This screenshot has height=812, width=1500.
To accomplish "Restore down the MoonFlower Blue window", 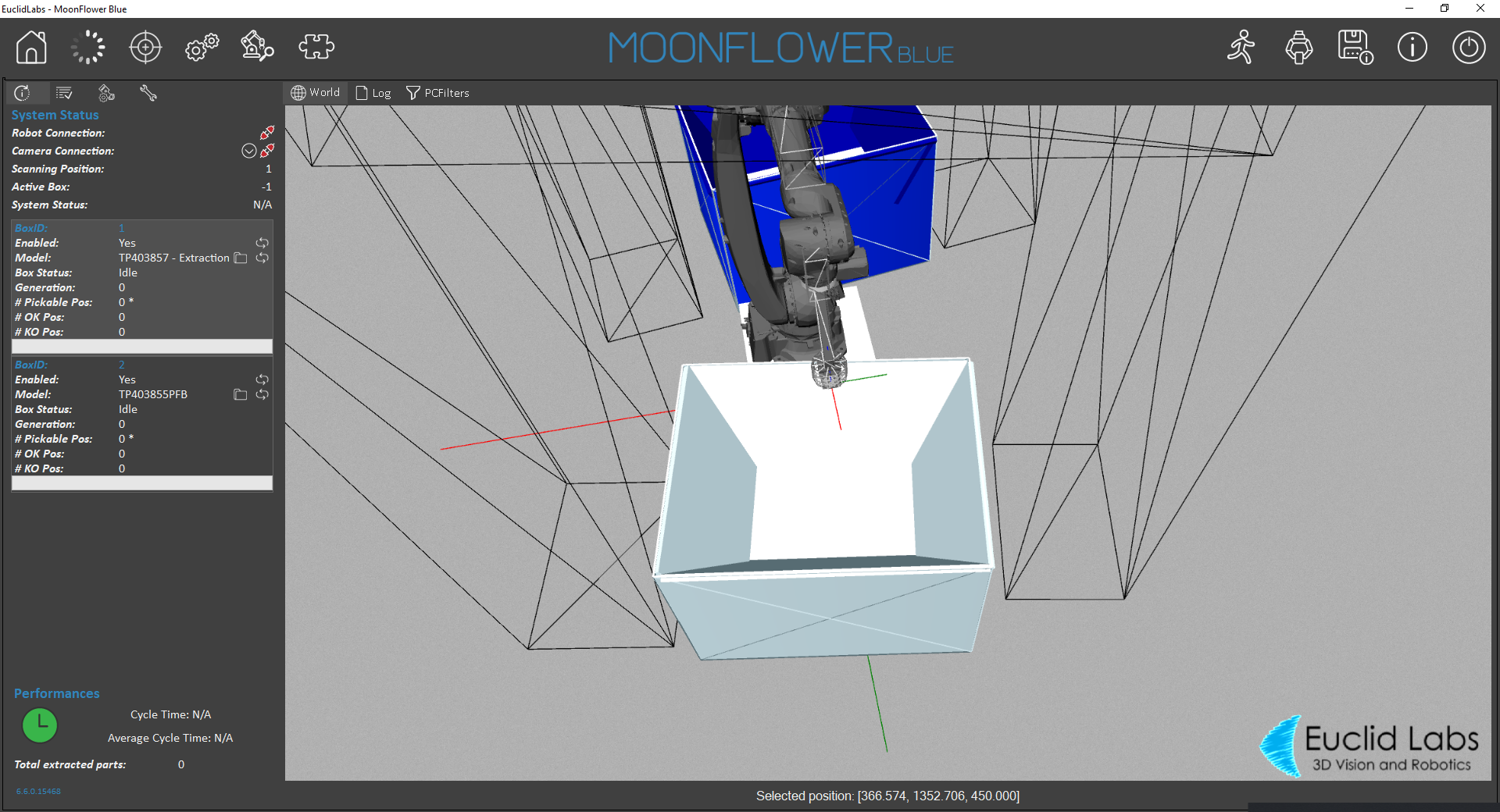I will tap(1445, 9).
